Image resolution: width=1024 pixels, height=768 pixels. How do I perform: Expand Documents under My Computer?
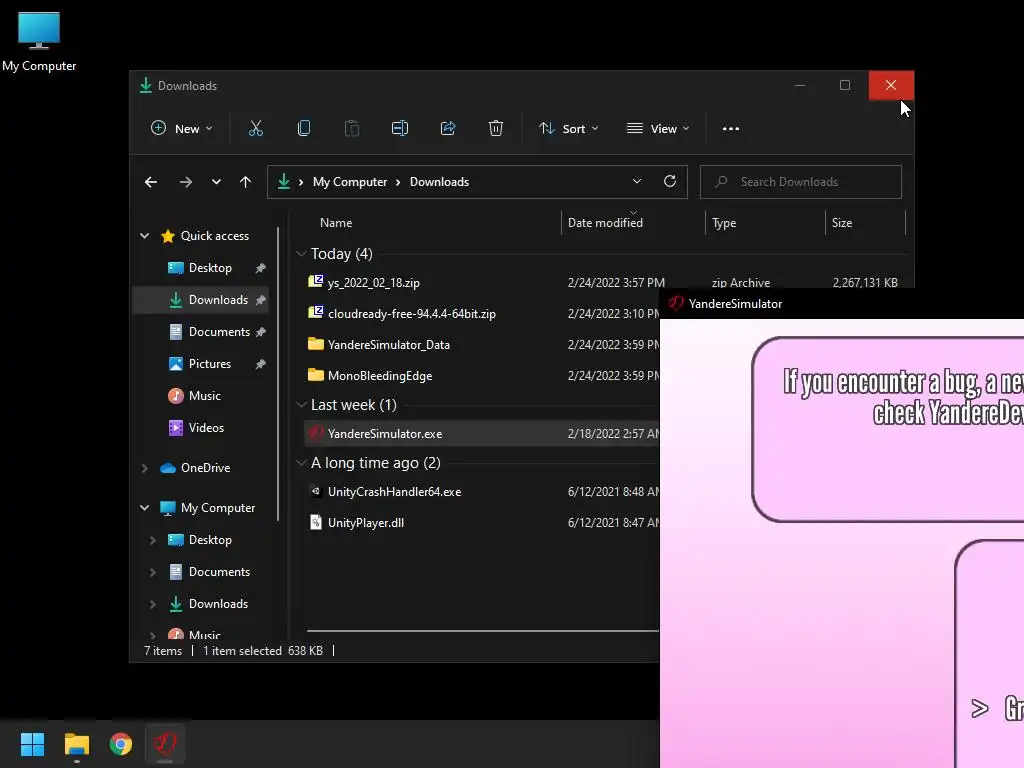click(152, 572)
